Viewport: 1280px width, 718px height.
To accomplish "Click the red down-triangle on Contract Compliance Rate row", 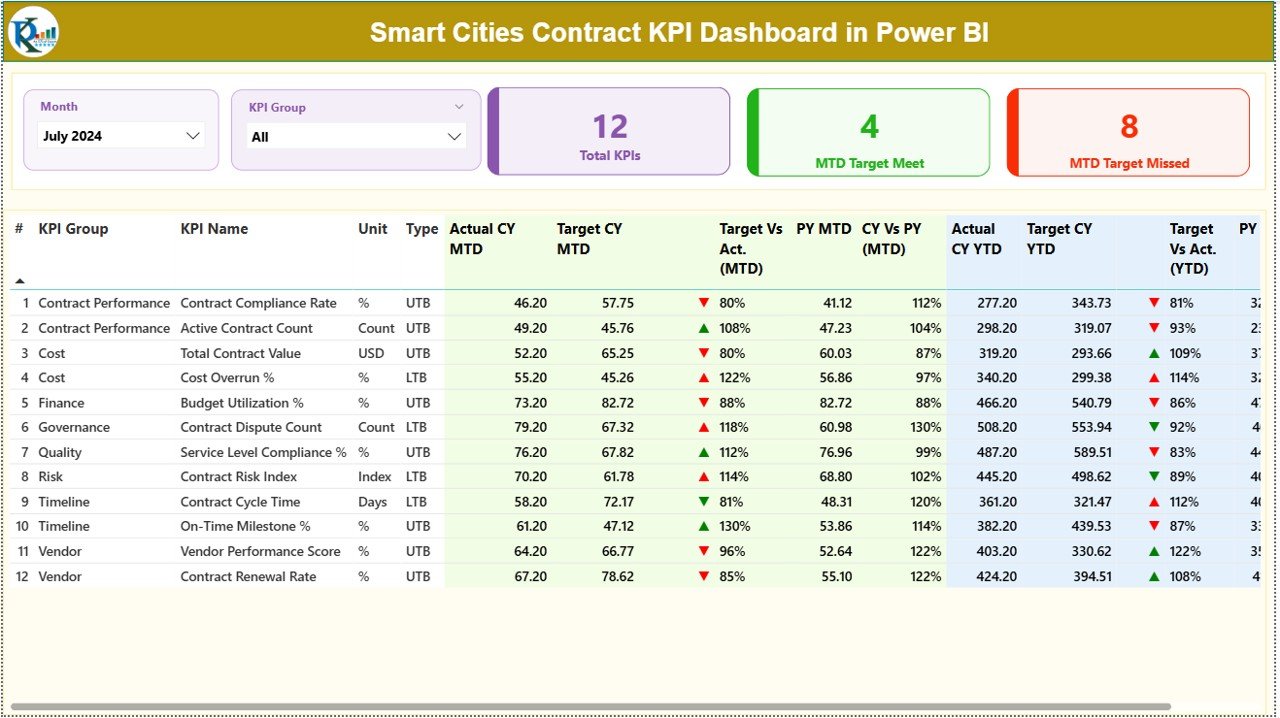I will click(705, 302).
